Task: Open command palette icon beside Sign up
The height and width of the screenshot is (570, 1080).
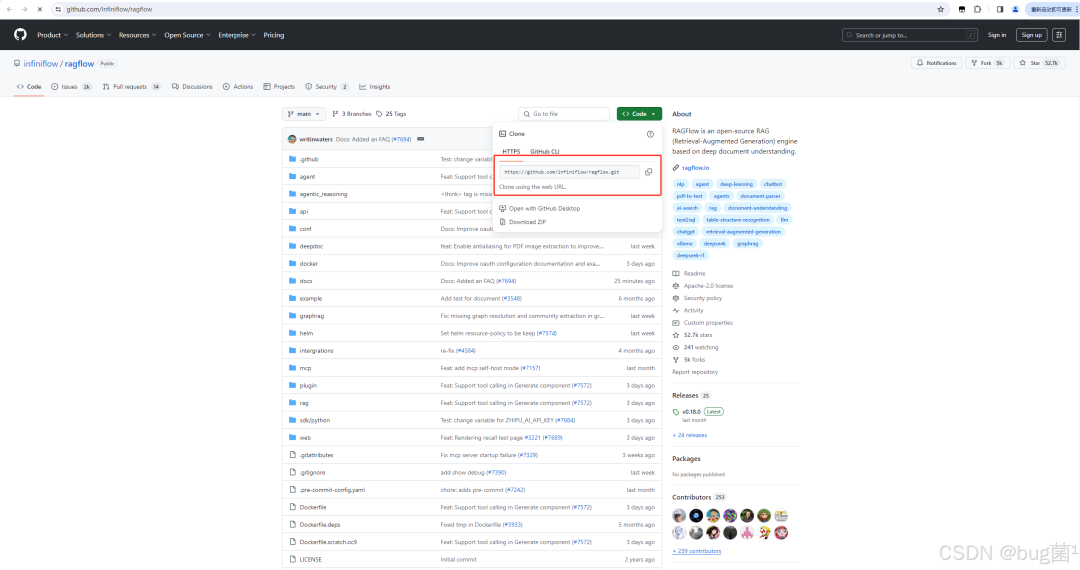Action: pos(1059,34)
